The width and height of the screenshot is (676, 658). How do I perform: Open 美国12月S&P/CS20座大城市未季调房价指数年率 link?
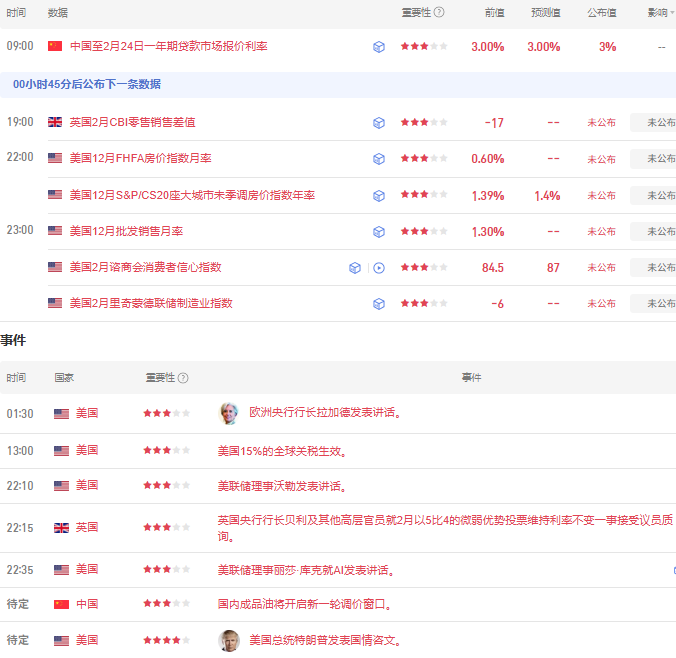click(x=192, y=195)
